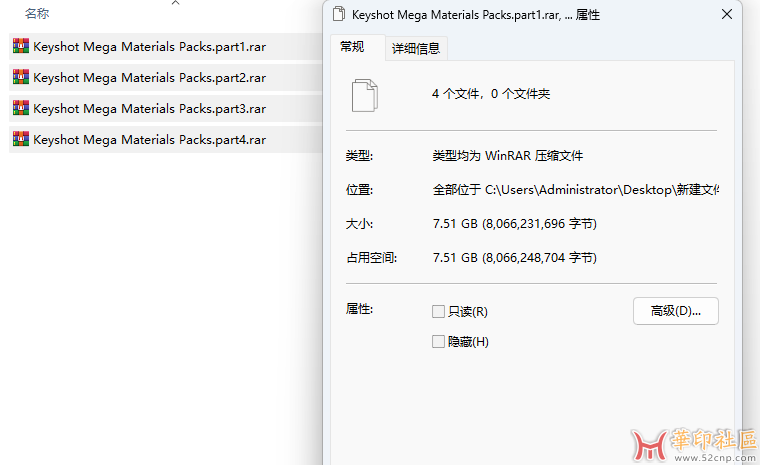
Task: Toggle the sort arrow above the name column
Action: (176, 4)
